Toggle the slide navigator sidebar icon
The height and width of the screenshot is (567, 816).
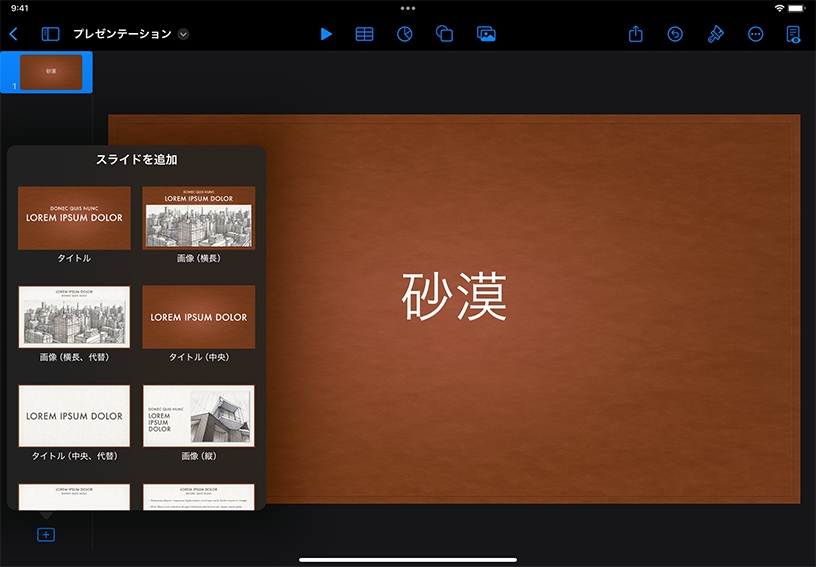pos(50,34)
